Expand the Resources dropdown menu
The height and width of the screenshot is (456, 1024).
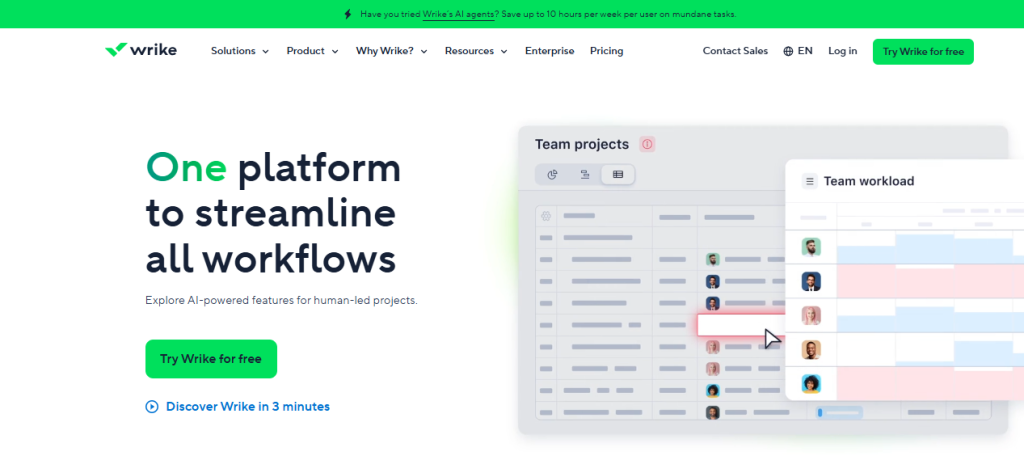pyautogui.click(x=476, y=51)
